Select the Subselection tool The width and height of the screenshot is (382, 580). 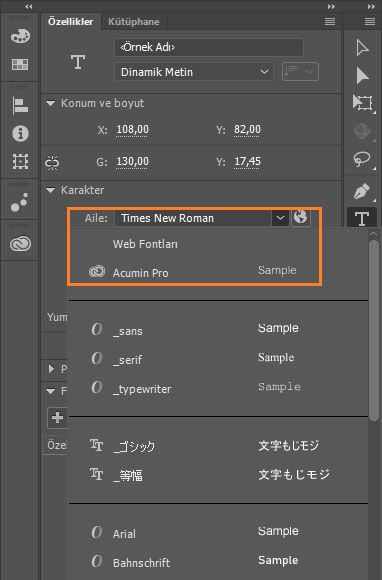[362, 75]
